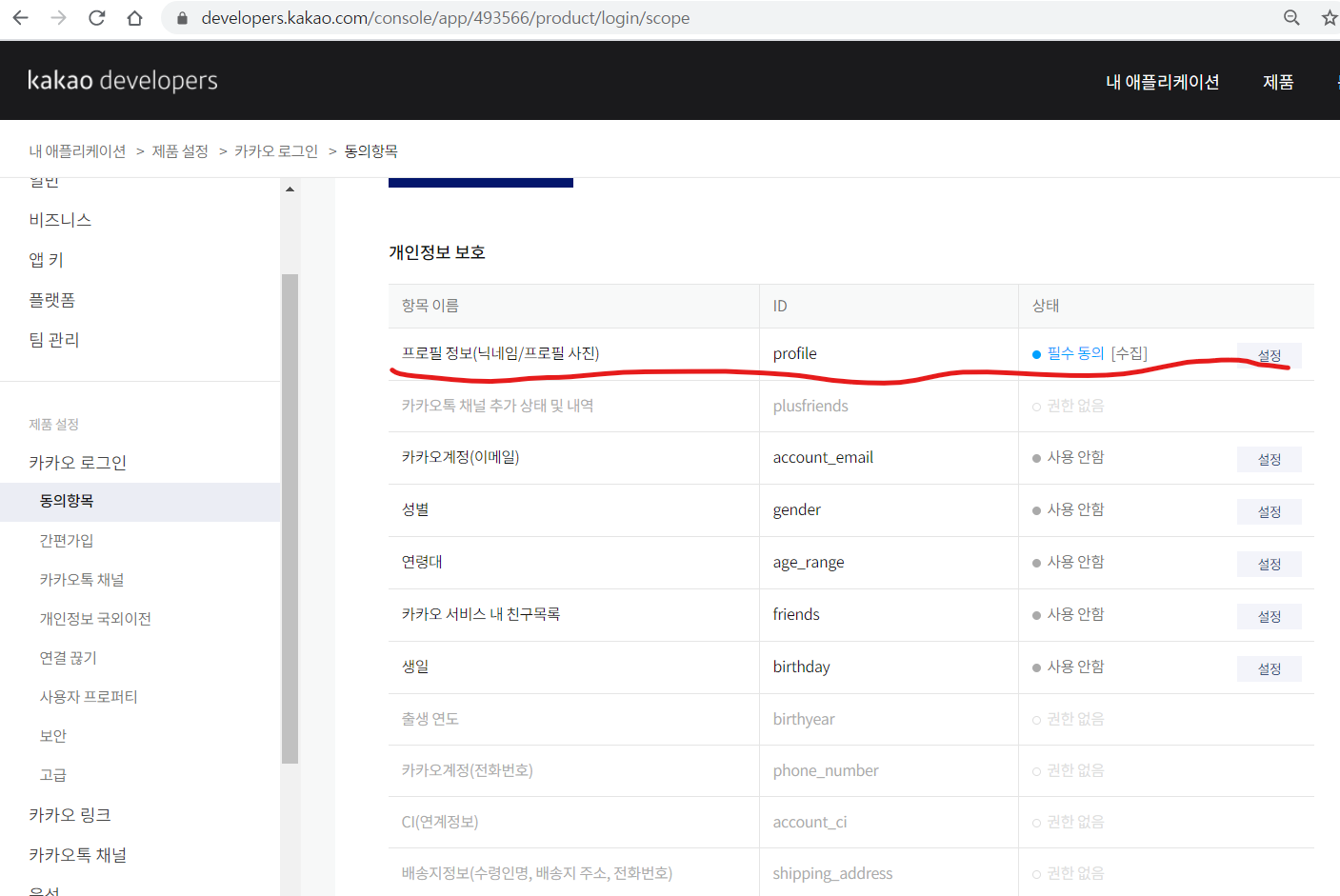The image size is (1340, 896).
Task: Click the sidebar scrollbar thumb
Action: click(x=290, y=519)
